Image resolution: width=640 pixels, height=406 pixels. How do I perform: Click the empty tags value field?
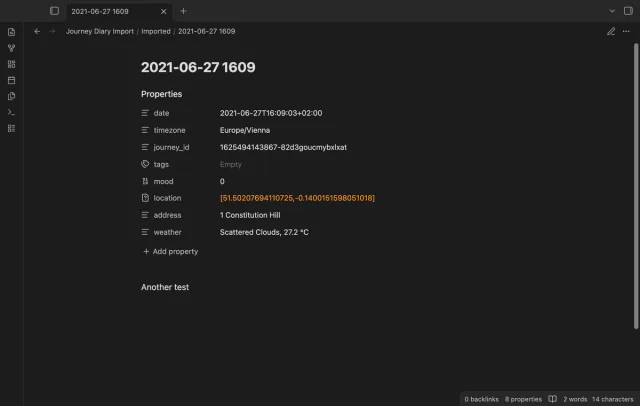pyautogui.click(x=297, y=164)
